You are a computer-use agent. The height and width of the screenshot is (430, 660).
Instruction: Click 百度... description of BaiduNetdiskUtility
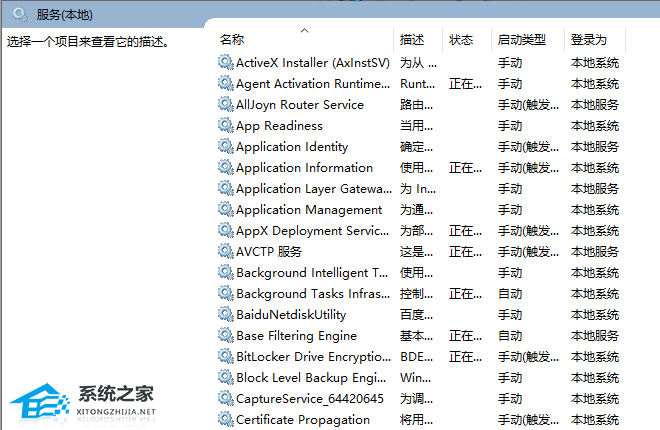(416, 315)
